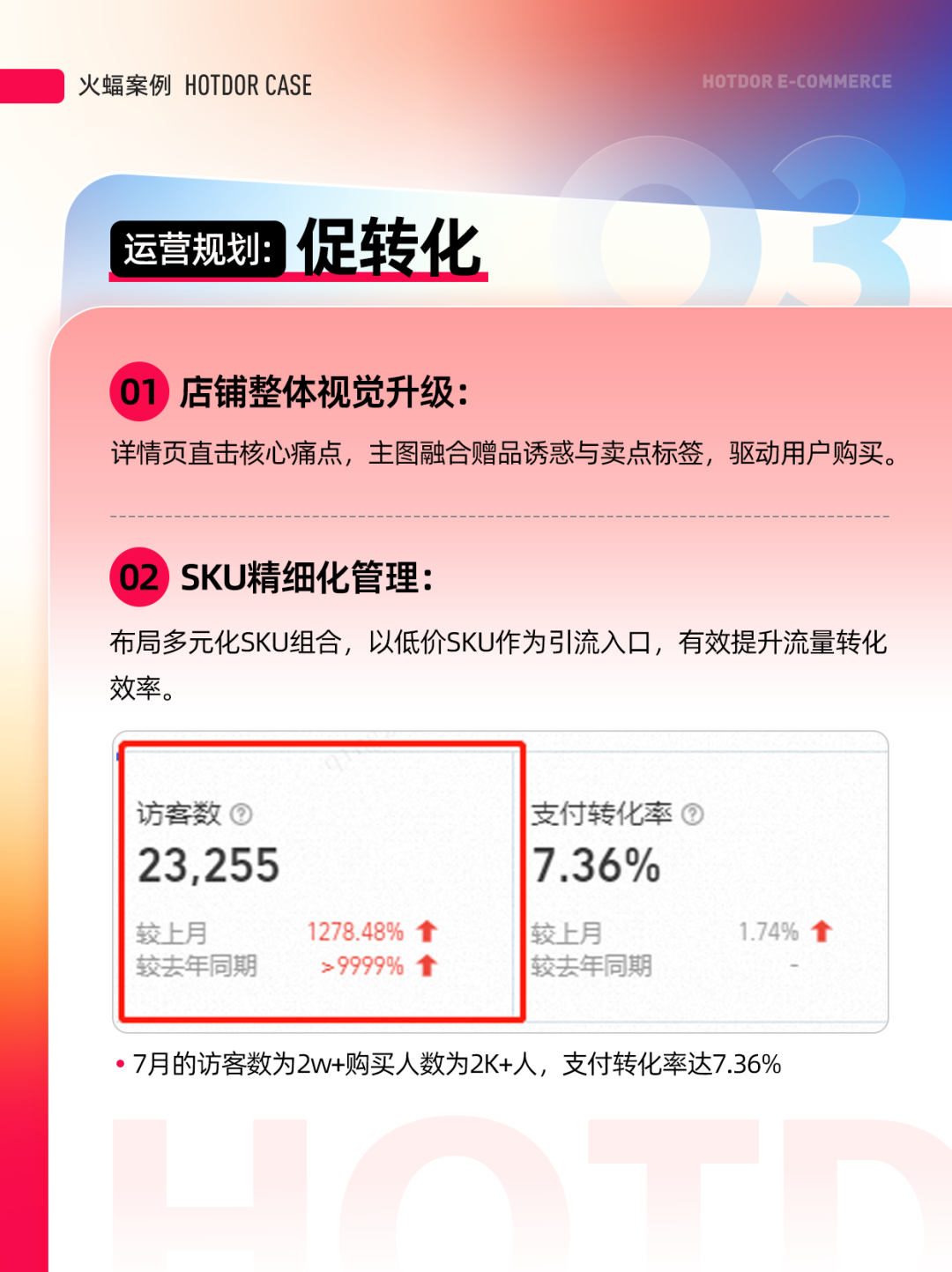952x1272 pixels.
Task: Click up arrow beside >9999%
Action: pyautogui.click(x=428, y=965)
